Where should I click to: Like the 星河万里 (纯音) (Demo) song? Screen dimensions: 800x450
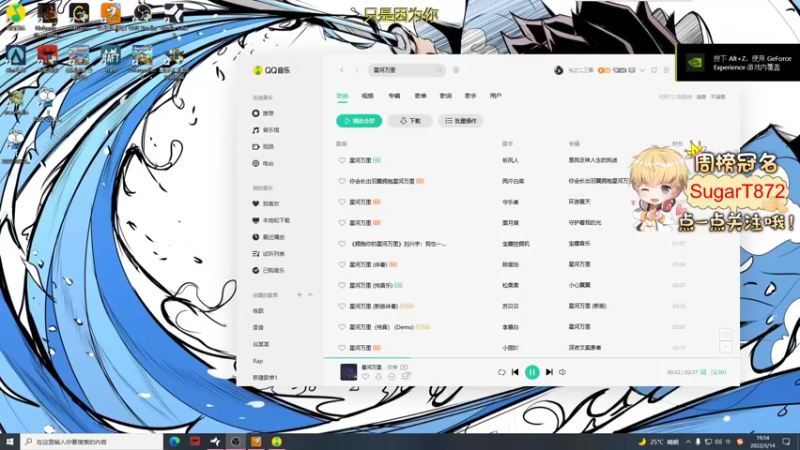coord(342,327)
